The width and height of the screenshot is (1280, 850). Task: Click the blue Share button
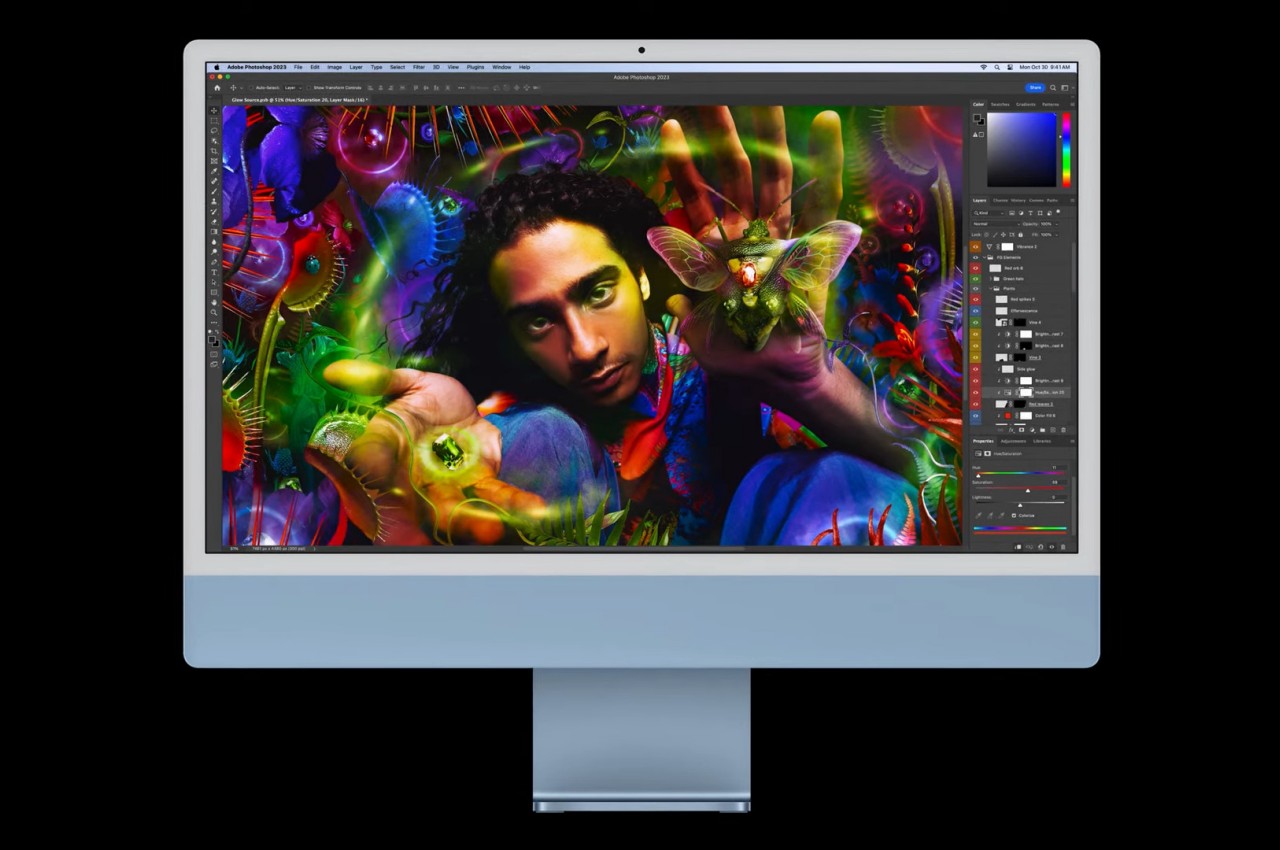(x=1035, y=88)
